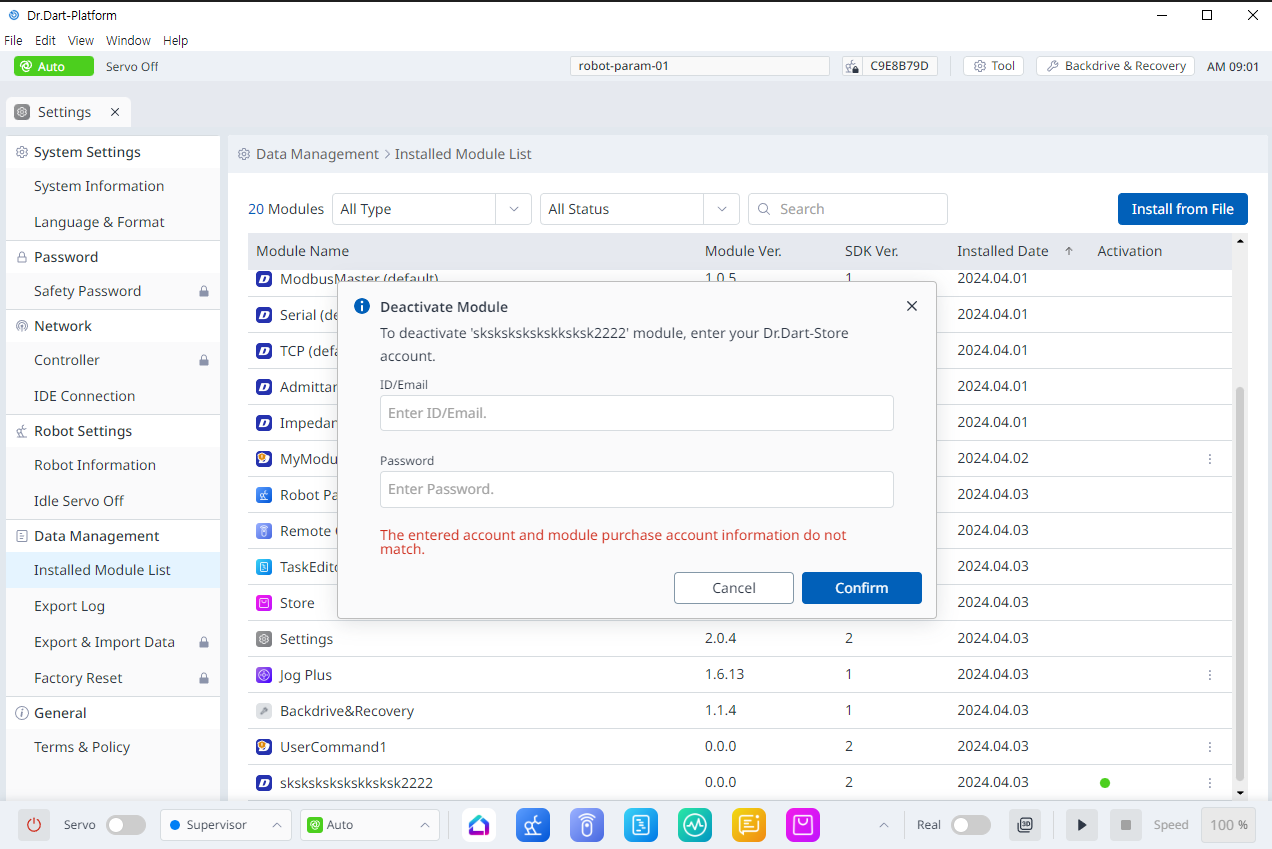Open the pink-green monitoring waveform icon
The image size is (1272, 849).
695,825
